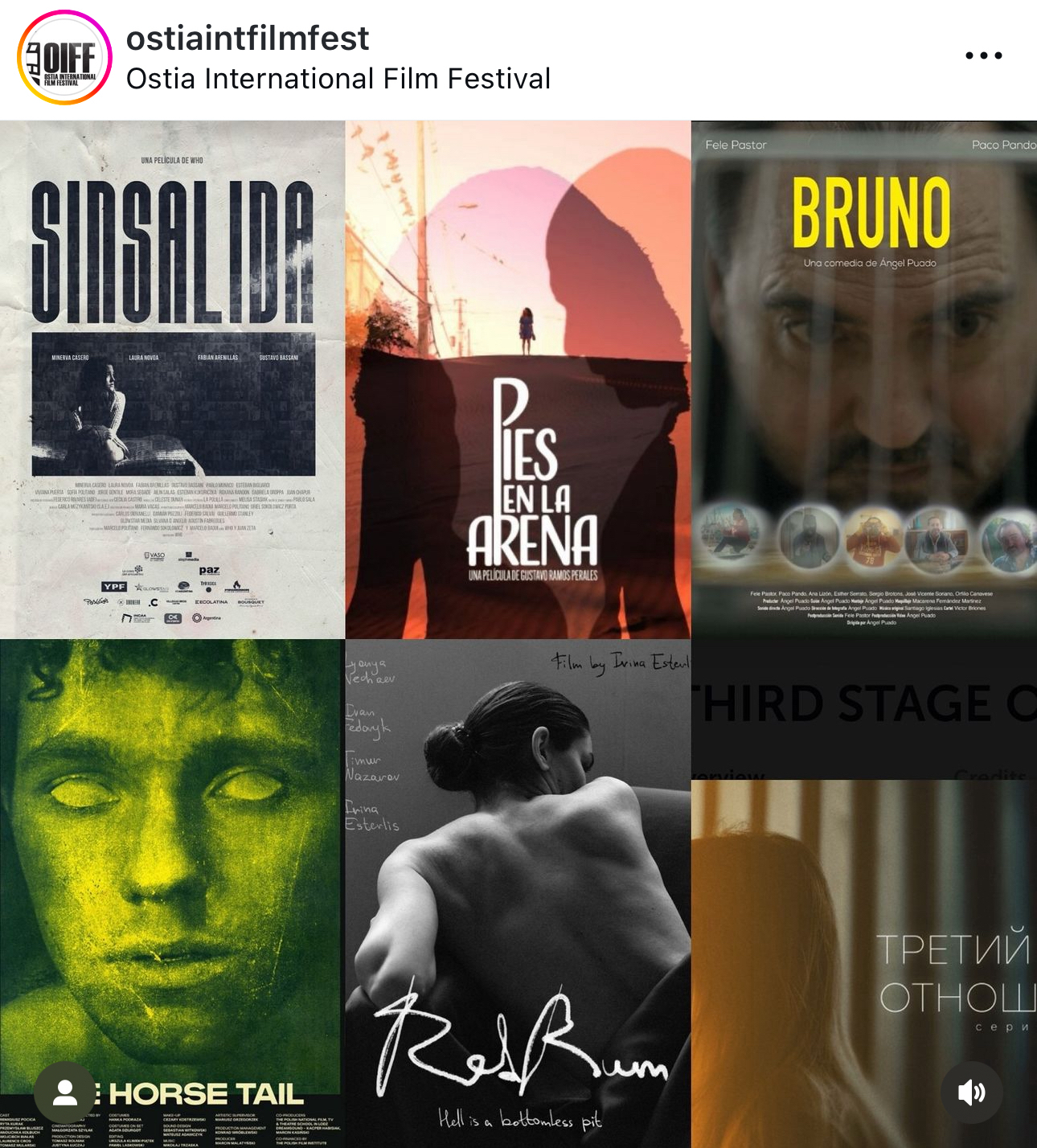
Task: Open the Russian-titled amber poster
Action: pos(864,964)
